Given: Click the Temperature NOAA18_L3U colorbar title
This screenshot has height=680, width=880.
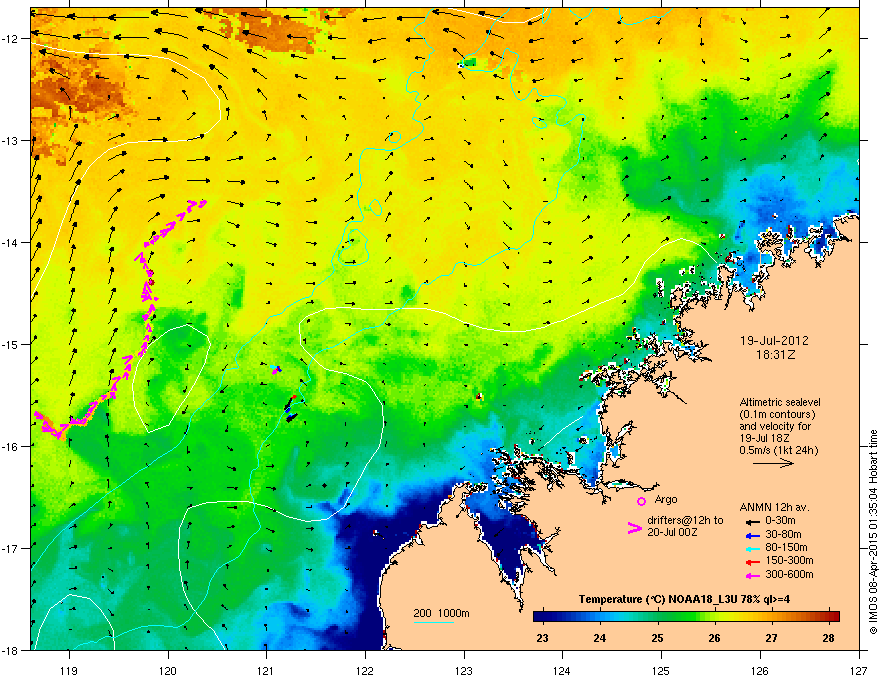Looking at the screenshot, I should [684, 599].
